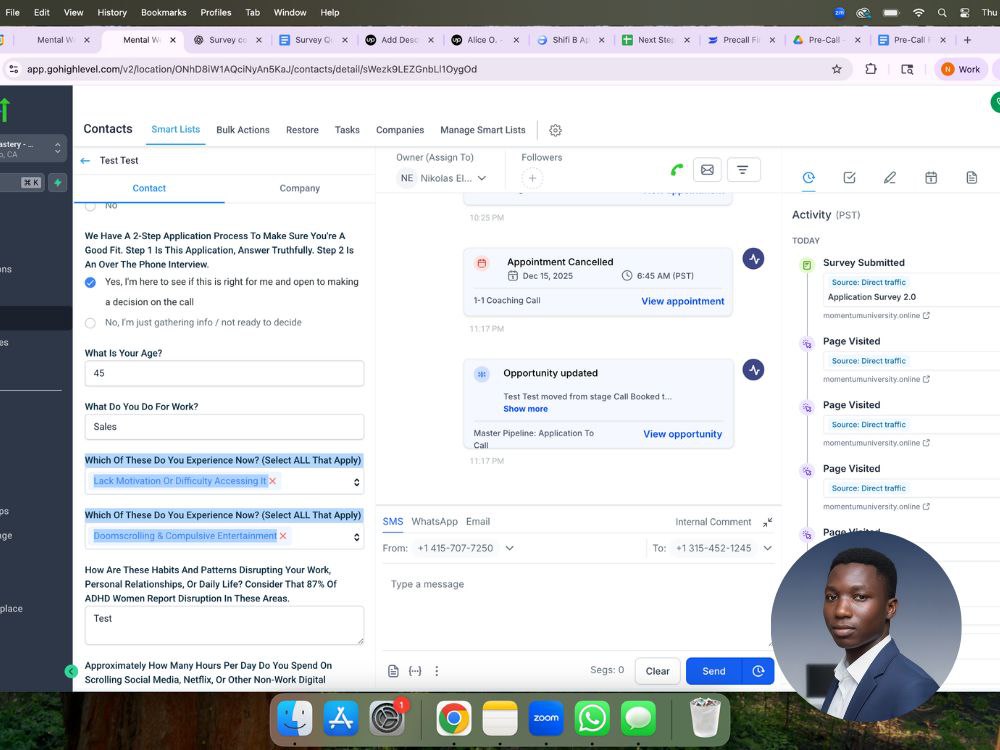Image resolution: width=1000 pixels, height=750 pixels.
Task: Open the Doomscrolling multi-select dropdown arrows
Action: (x=357, y=537)
